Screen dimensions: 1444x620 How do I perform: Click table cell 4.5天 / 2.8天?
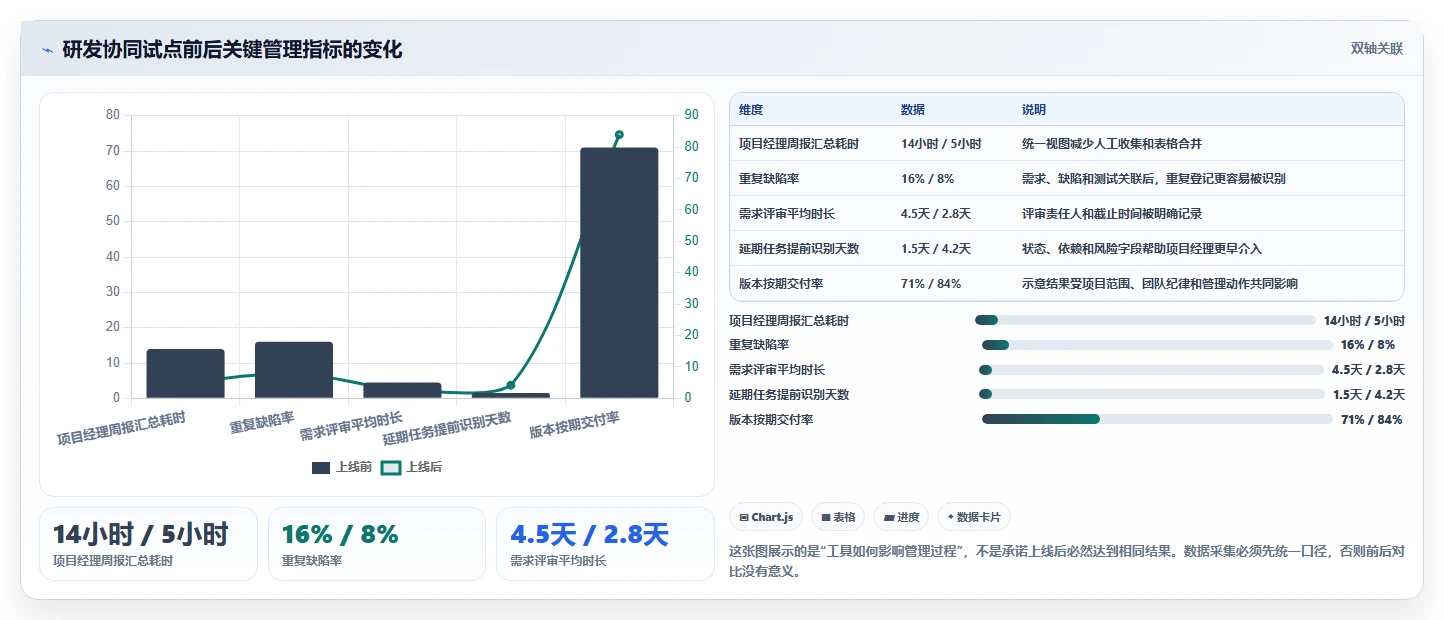point(936,214)
